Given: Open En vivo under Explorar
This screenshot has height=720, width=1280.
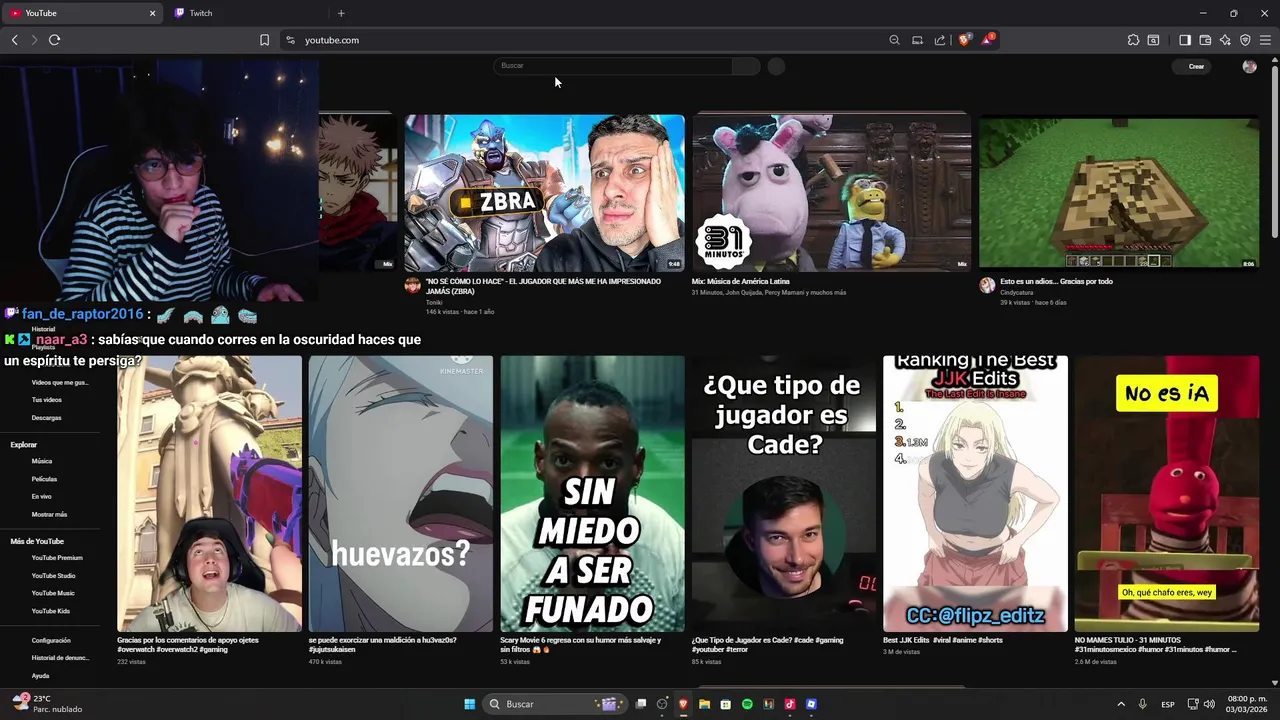Looking at the screenshot, I should pyautogui.click(x=42, y=496).
